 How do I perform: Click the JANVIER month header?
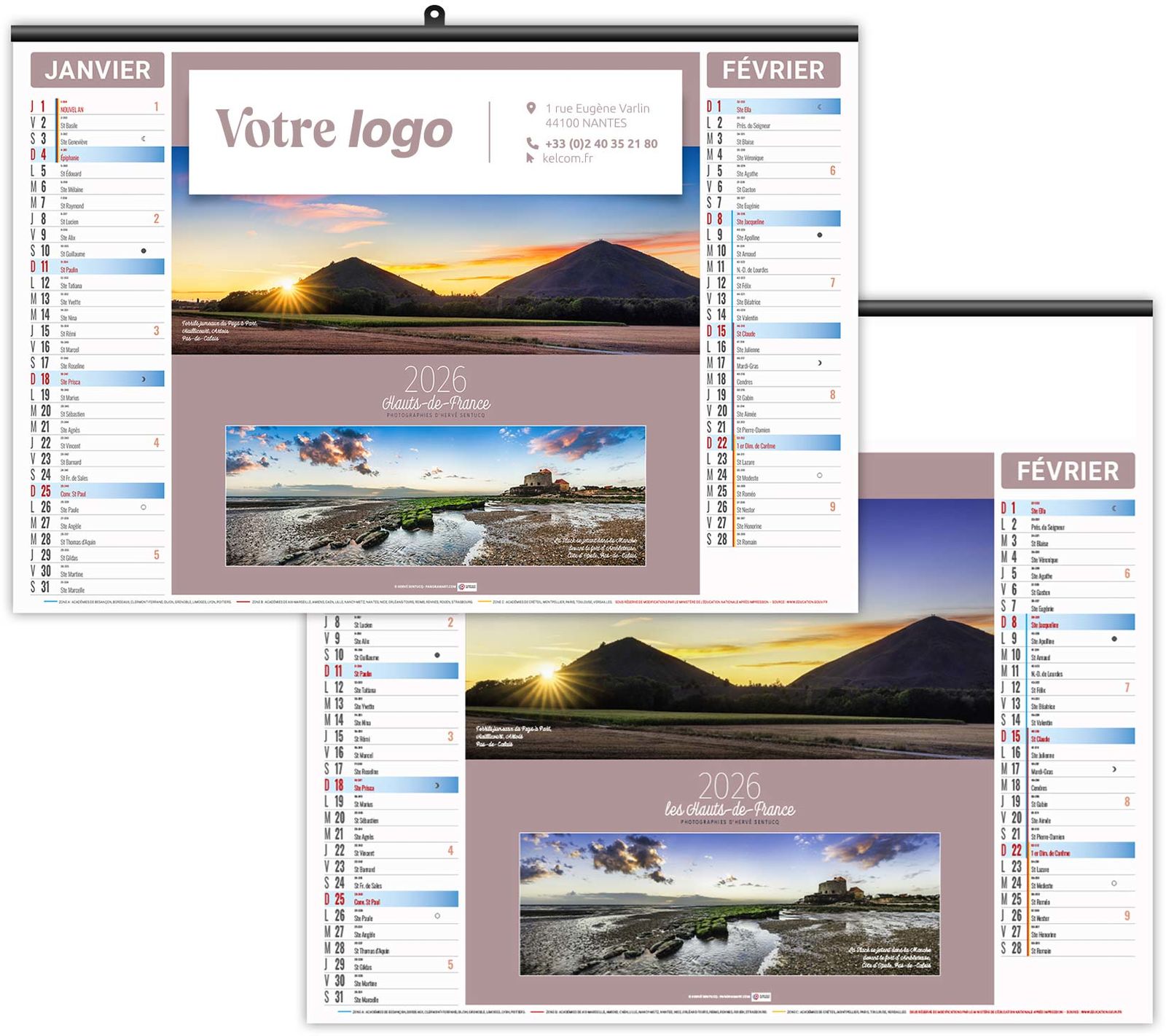pyautogui.click(x=98, y=70)
